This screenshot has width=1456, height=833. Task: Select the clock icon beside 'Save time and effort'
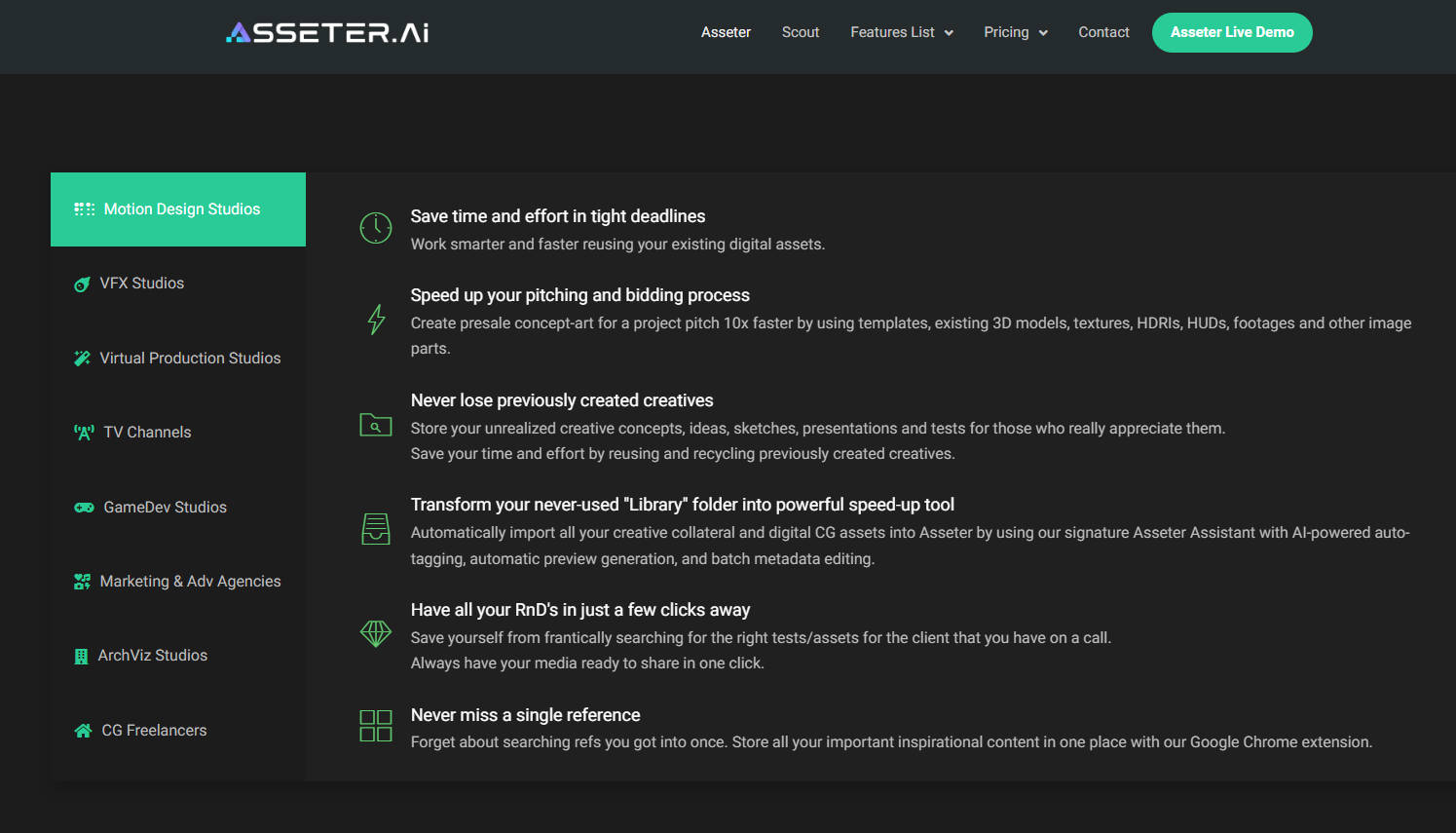375,227
